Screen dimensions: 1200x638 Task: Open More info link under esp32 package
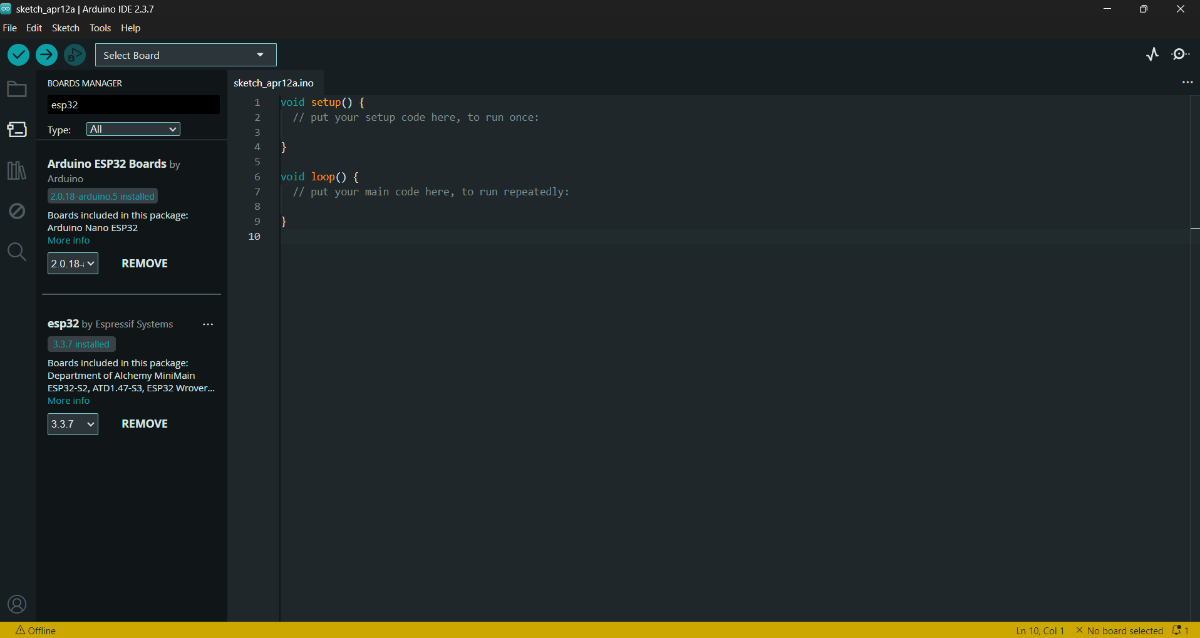click(x=68, y=401)
